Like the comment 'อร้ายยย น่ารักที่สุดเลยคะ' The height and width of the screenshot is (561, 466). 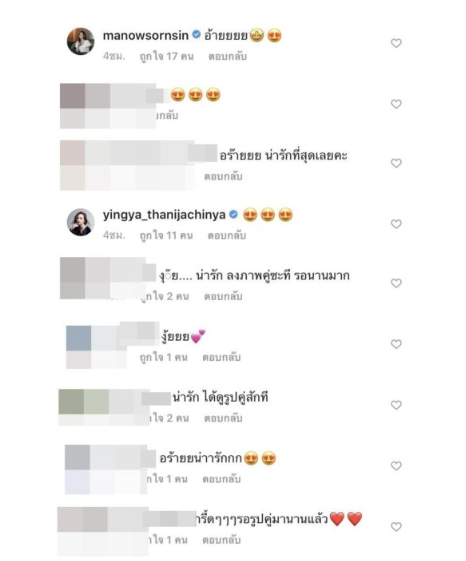(396, 163)
